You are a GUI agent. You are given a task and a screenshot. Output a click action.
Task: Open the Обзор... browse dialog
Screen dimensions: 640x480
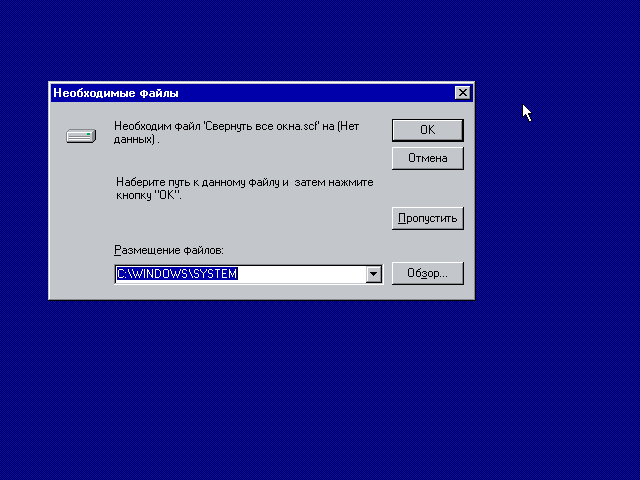427,273
